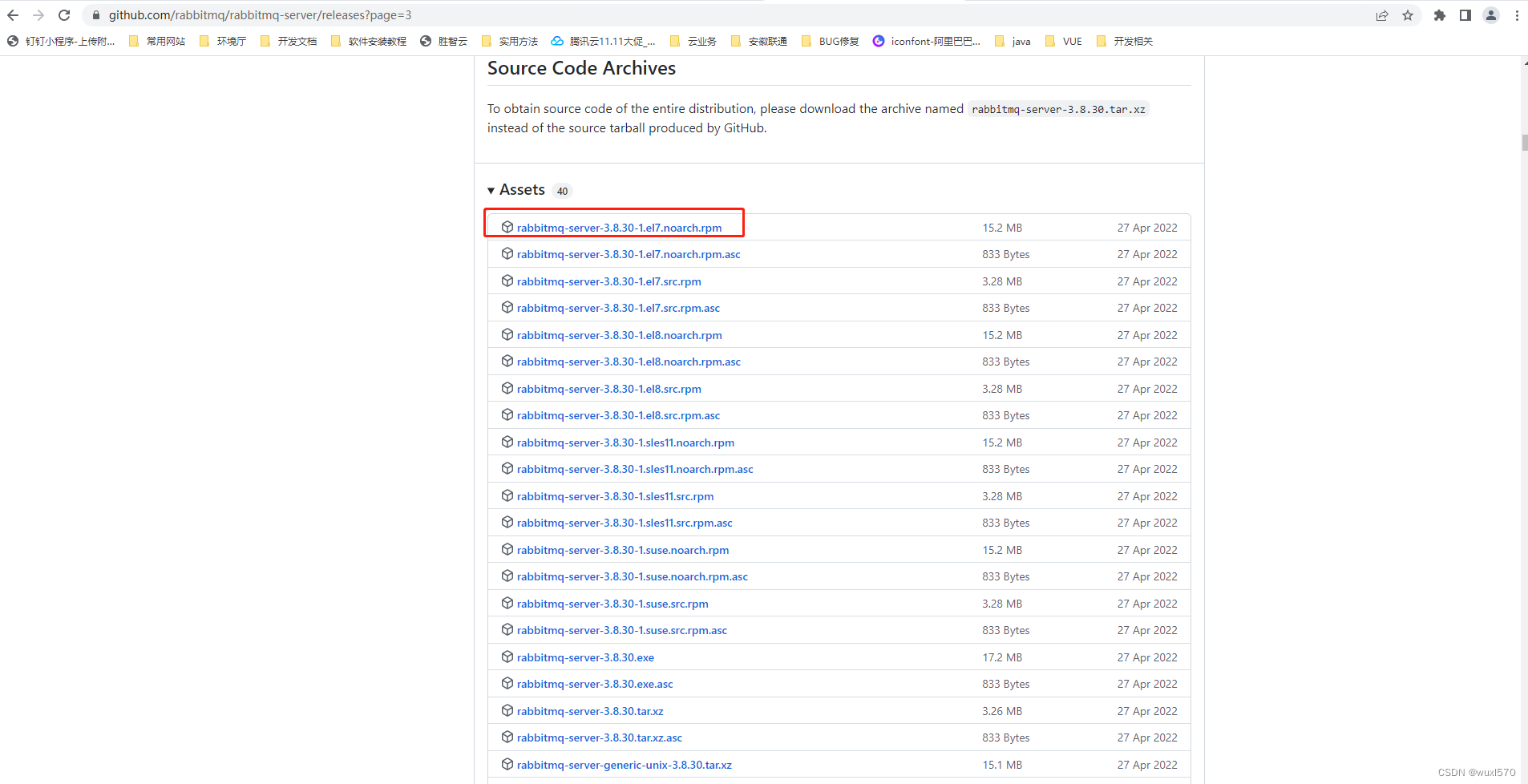The image size is (1528, 784).
Task: Download rabbitmq-server-generic-unix-3.8.30.tar.xz
Action: coord(624,765)
